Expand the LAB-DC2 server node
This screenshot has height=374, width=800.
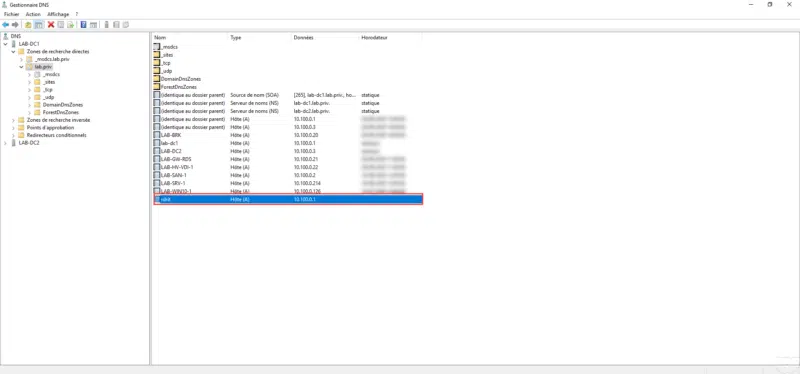click(6, 143)
